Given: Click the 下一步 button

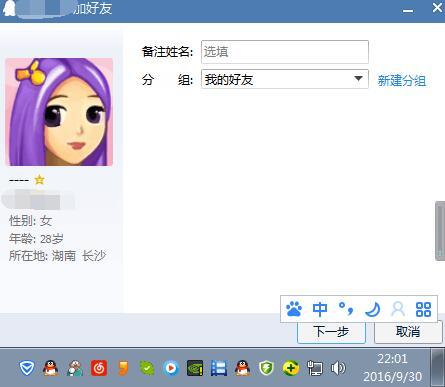Looking at the screenshot, I should [x=331, y=332].
